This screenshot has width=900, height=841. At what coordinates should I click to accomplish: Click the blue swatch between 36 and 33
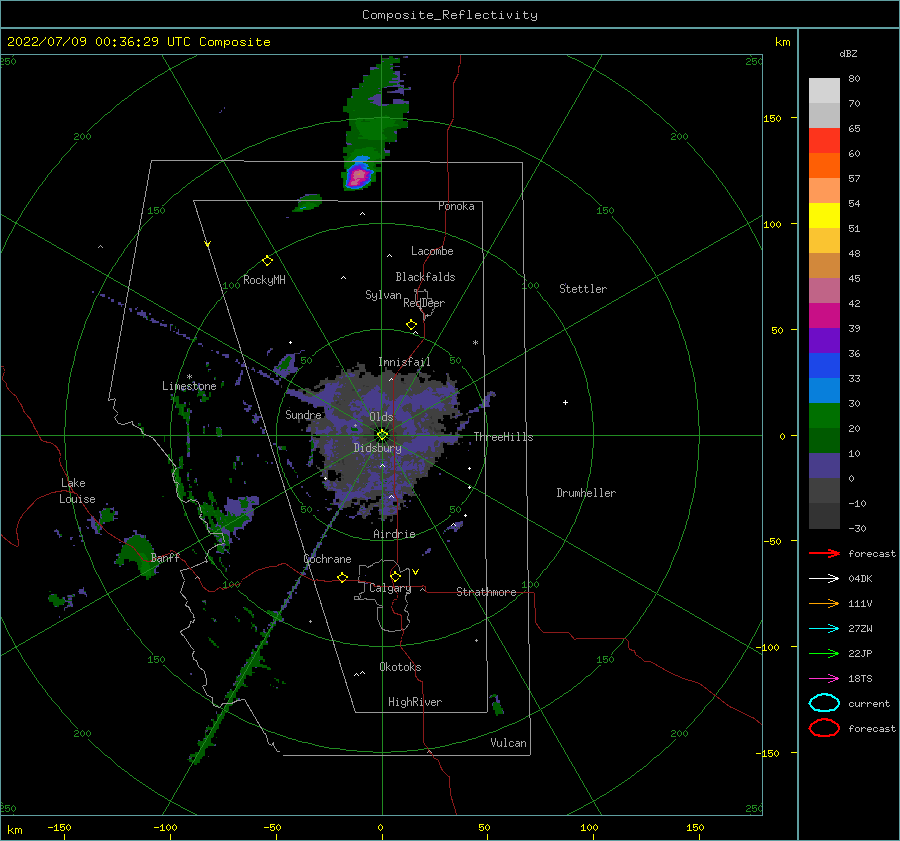click(x=824, y=365)
